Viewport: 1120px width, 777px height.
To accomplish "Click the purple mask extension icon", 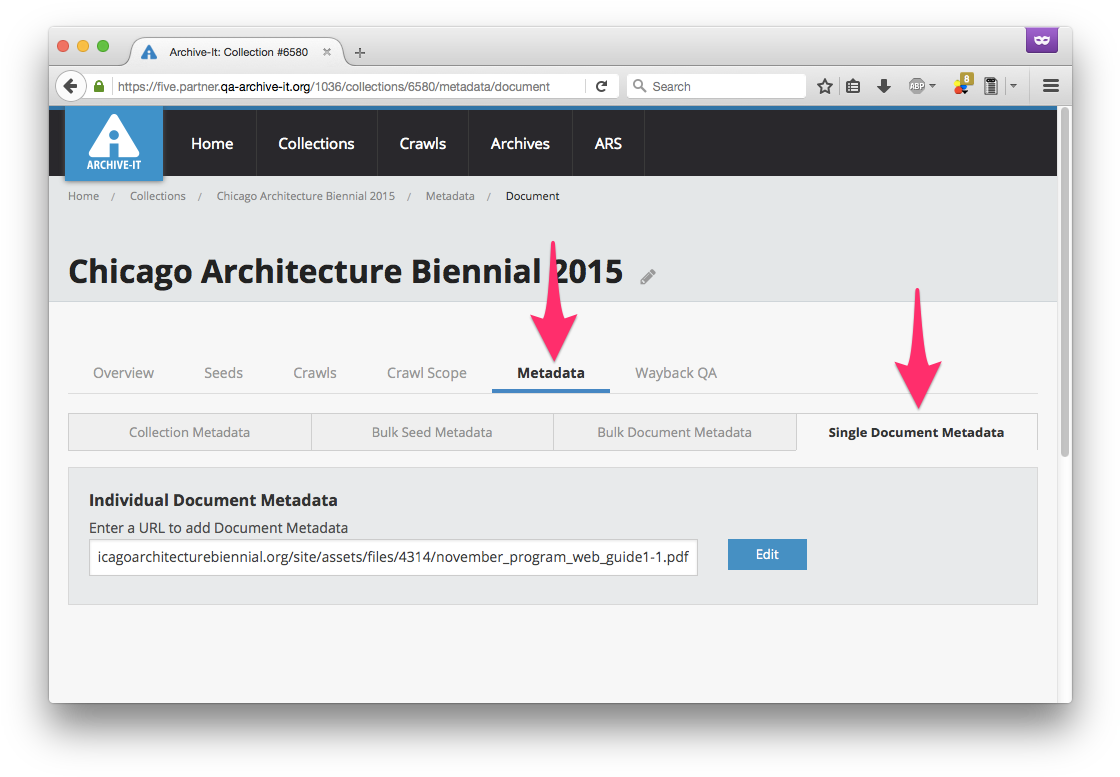I will 1042,40.
